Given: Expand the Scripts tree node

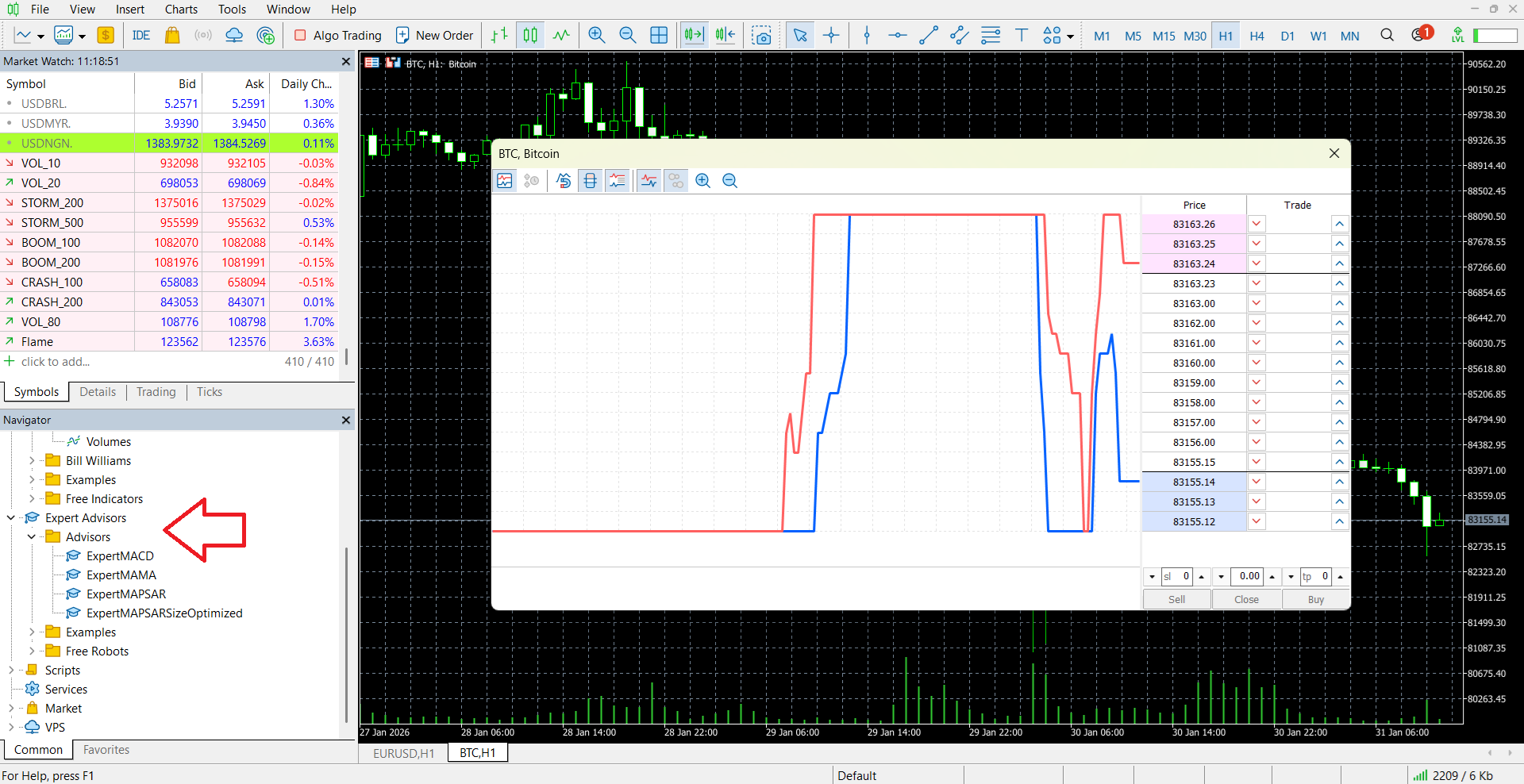Looking at the screenshot, I should click(x=10, y=670).
